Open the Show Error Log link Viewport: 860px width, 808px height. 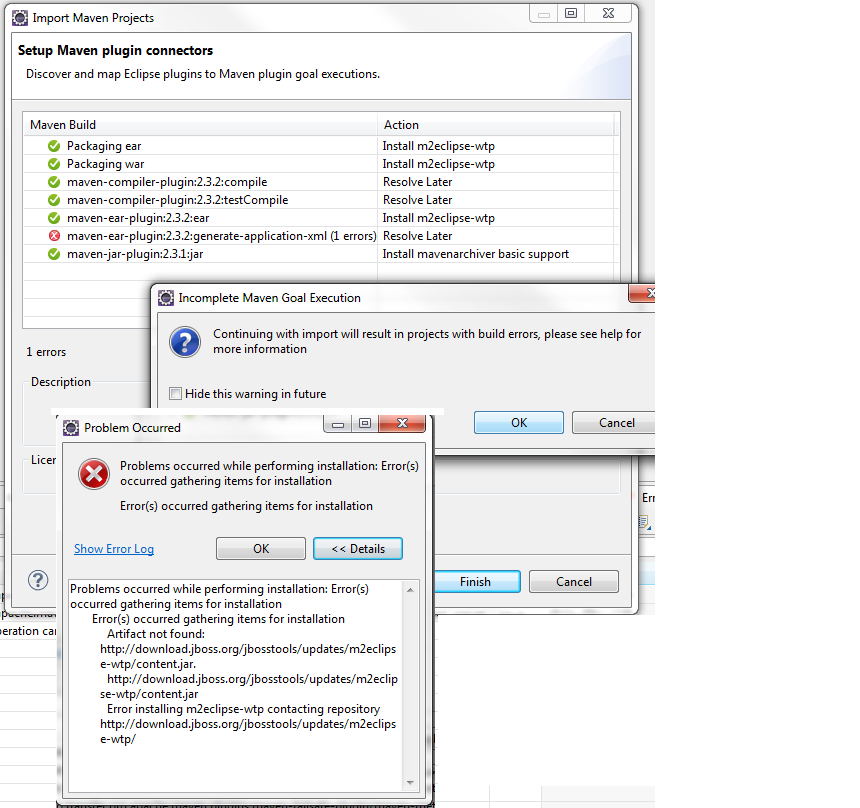click(114, 549)
